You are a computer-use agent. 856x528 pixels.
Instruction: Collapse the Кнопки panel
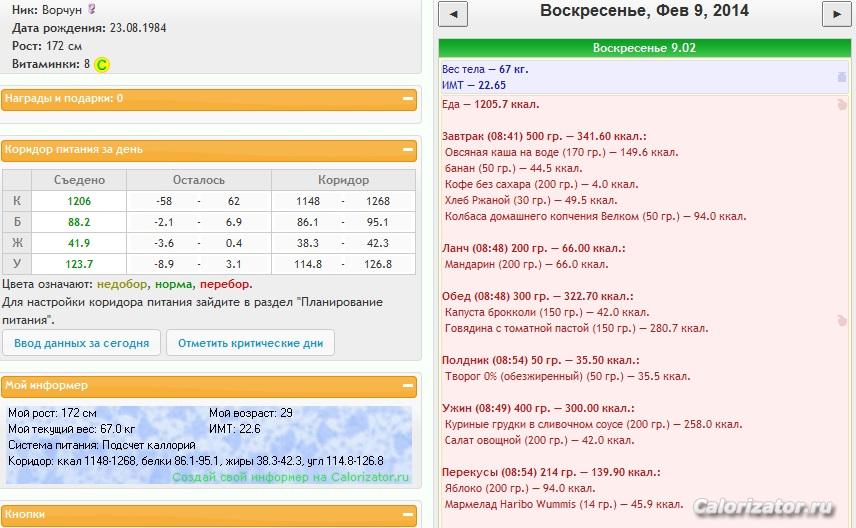(407, 514)
